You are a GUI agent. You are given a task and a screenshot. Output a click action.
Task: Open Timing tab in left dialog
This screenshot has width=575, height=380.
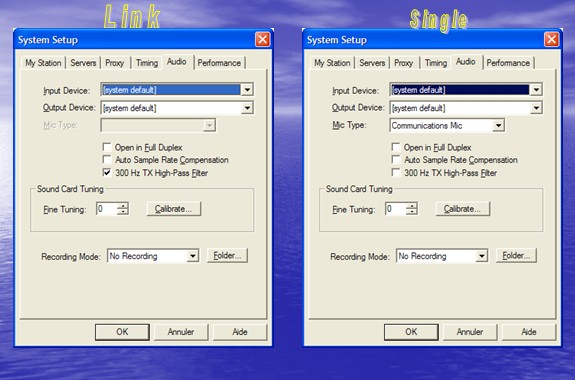click(147, 63)
